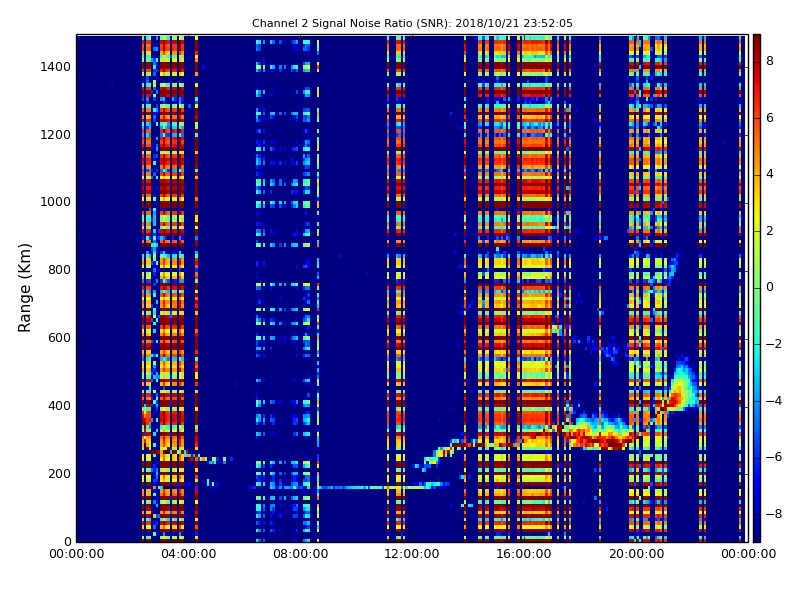
Task: Click the 800 tick label on range axis
Action: click(x=59, y=270)
